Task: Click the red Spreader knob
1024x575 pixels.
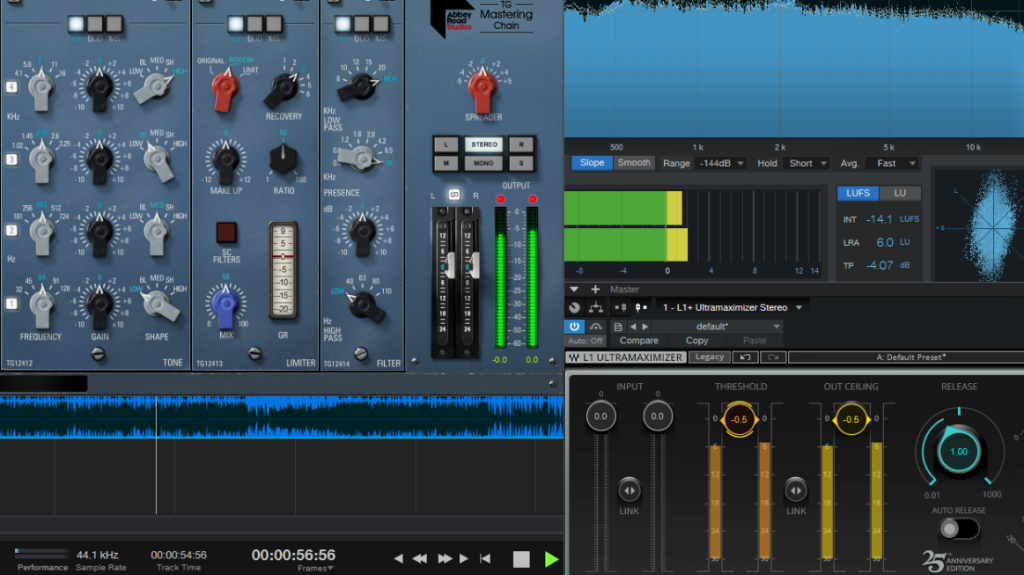Action: pos(483,90)
